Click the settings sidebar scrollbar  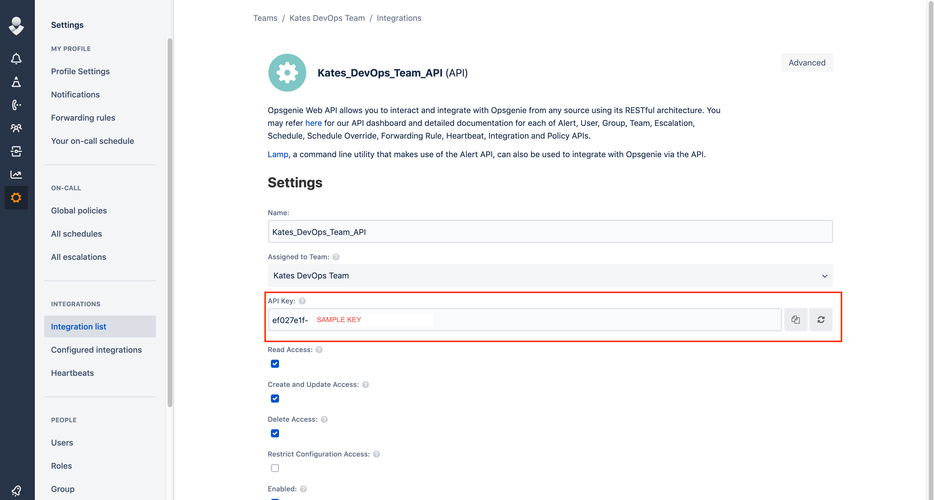tap(170, 222)
